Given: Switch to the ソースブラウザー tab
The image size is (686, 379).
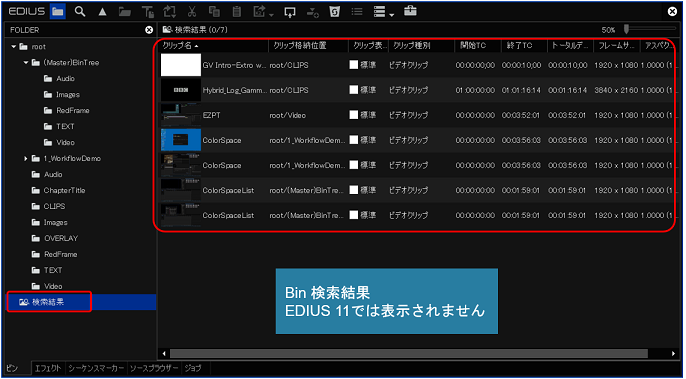Looking at the screenshot, I should point(154,368).
